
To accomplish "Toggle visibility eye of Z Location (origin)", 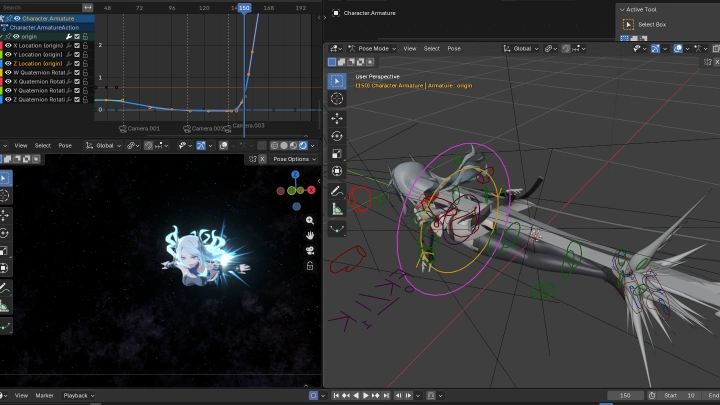I will (x=8, y=63).
